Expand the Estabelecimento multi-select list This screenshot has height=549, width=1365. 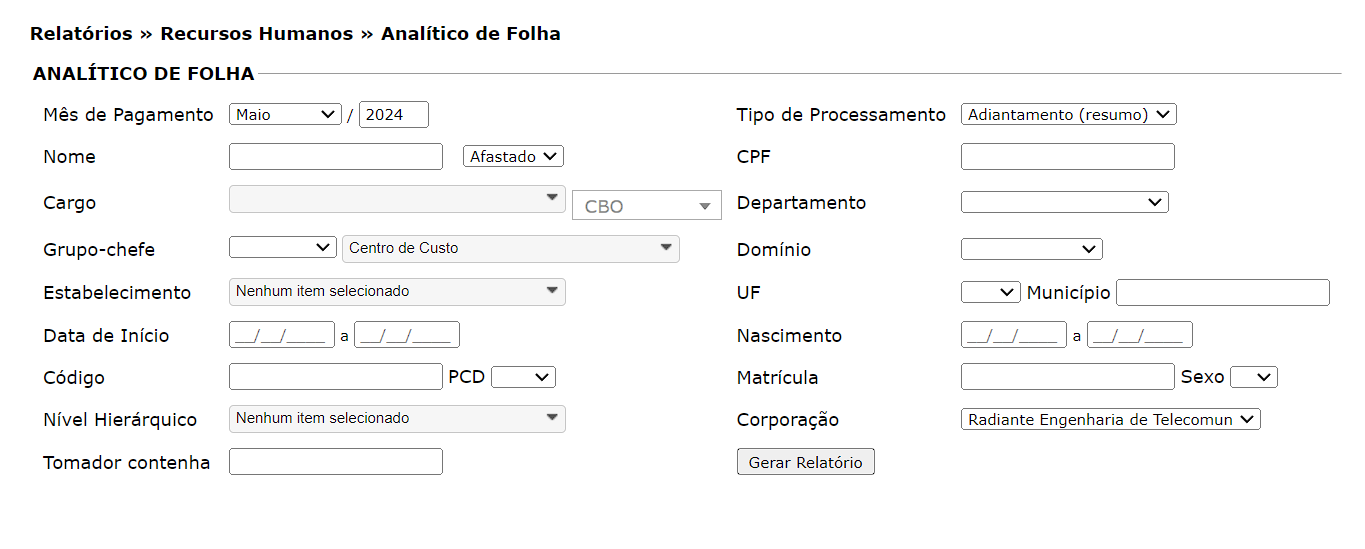397,292
